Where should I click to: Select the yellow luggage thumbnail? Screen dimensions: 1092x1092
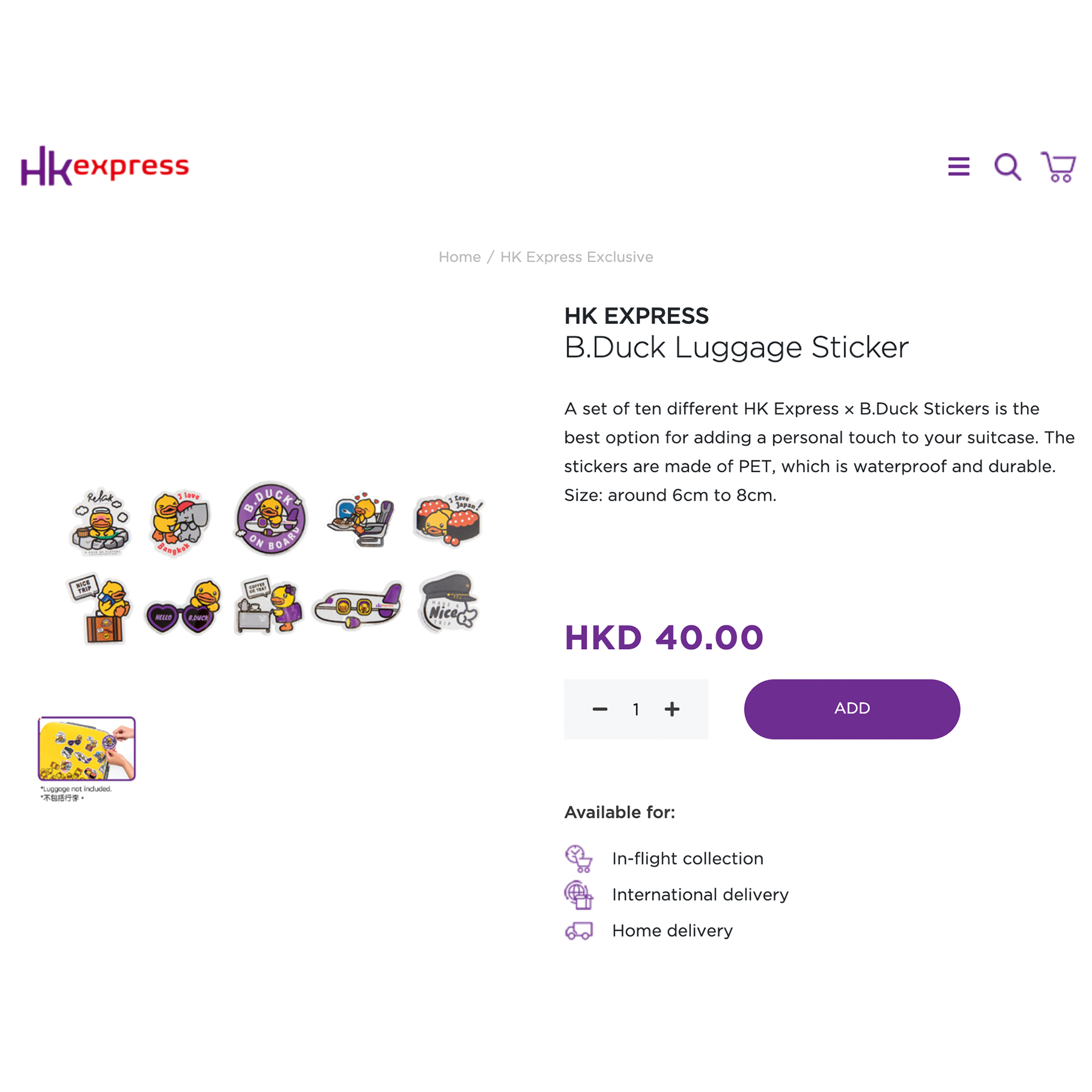click(87, 749)
